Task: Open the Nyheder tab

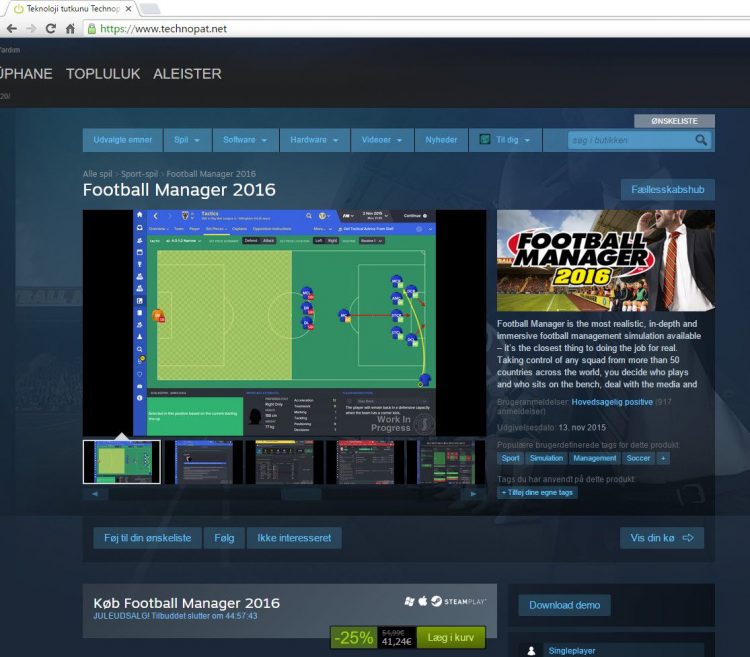Action: tap(441, 140)
